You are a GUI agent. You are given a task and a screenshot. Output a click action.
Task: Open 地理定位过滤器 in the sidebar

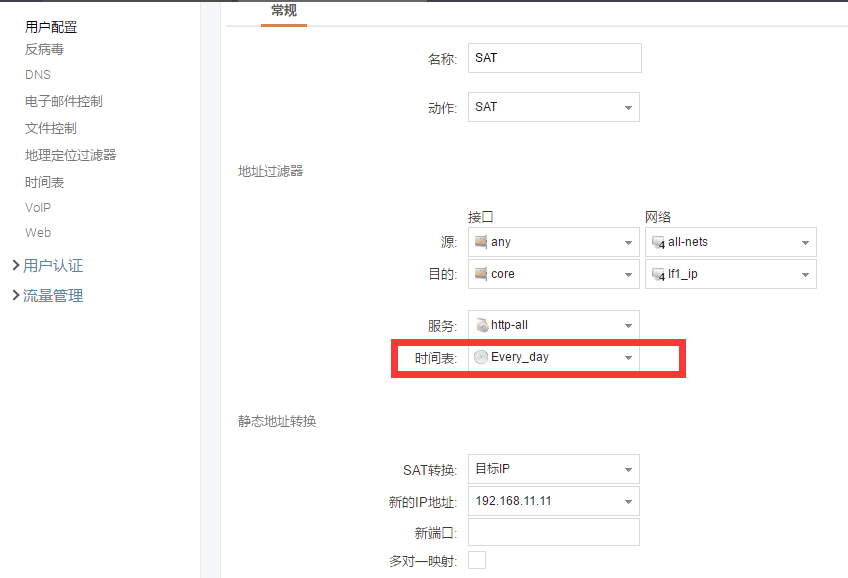(x=70, y=155)
